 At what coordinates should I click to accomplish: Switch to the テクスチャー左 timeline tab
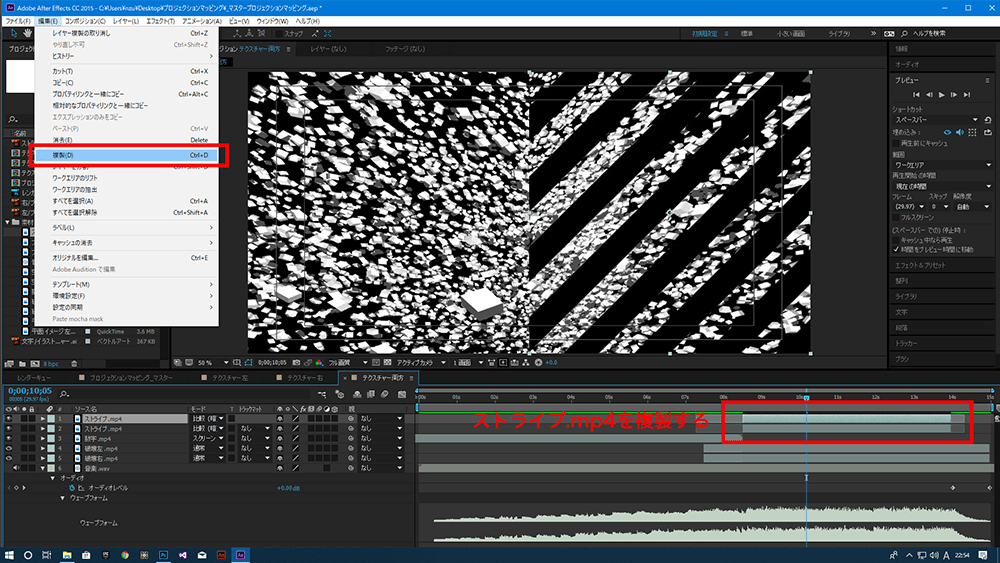[x=227, y=378]
